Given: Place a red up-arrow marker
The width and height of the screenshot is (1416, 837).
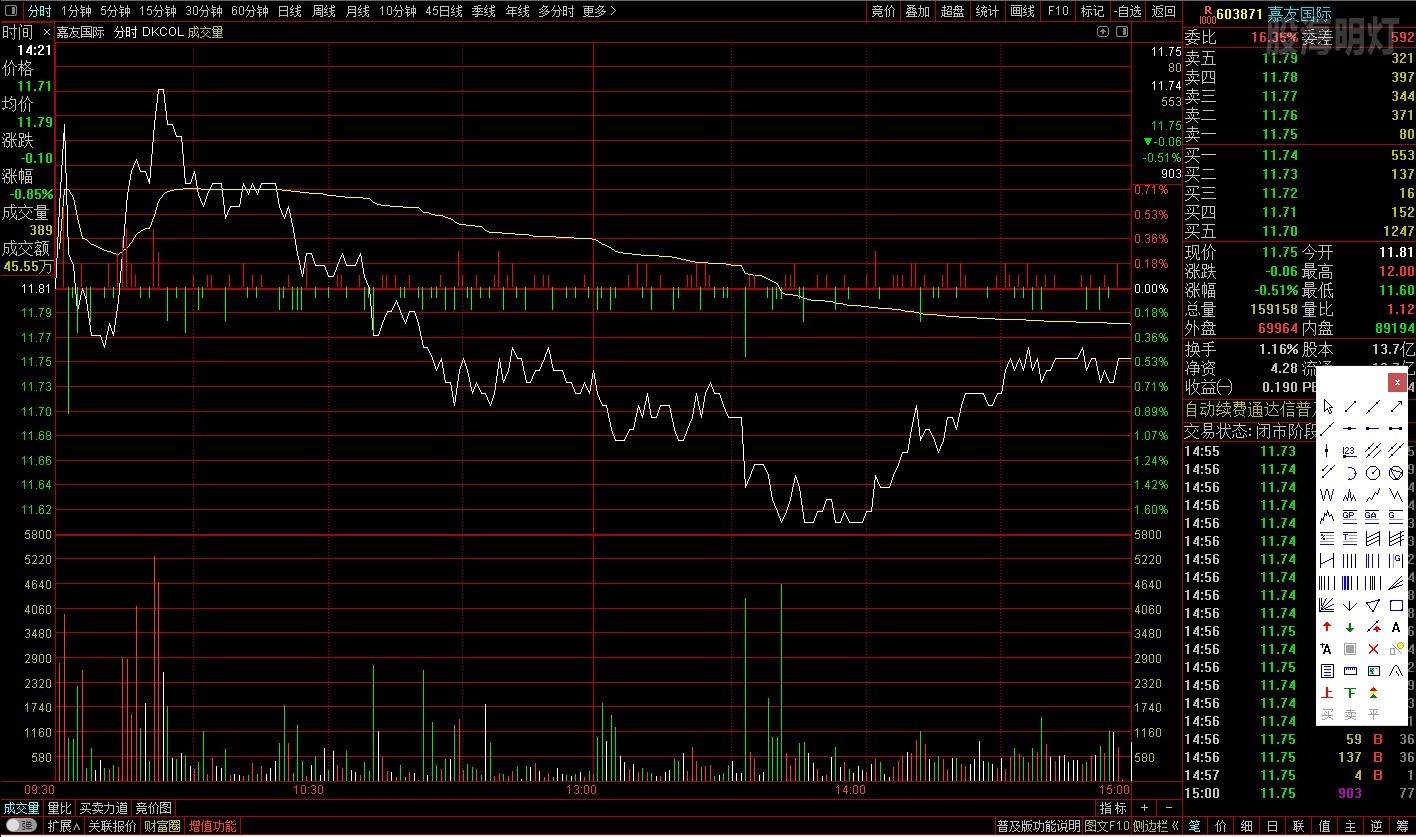Looking at the screenshot, I should pyautogui.click(x=1328, y=627).
